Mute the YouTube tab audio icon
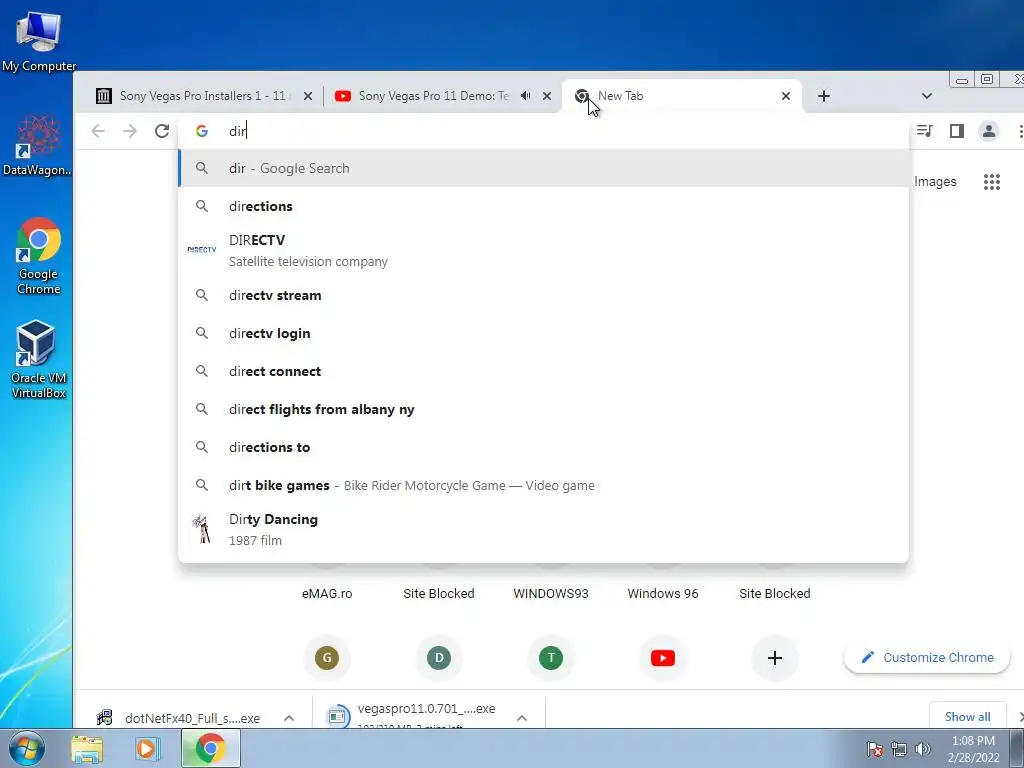The height and width of the screenshot is (768, 1024). tap(525, 96)
